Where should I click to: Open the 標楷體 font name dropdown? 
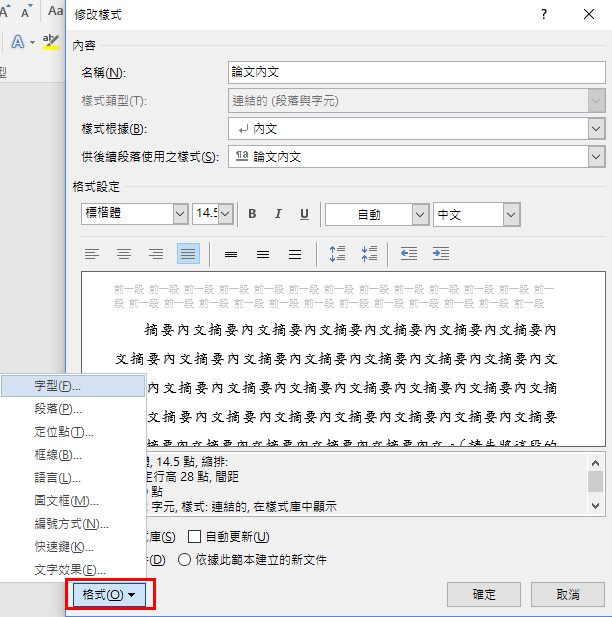pos(180,214)
